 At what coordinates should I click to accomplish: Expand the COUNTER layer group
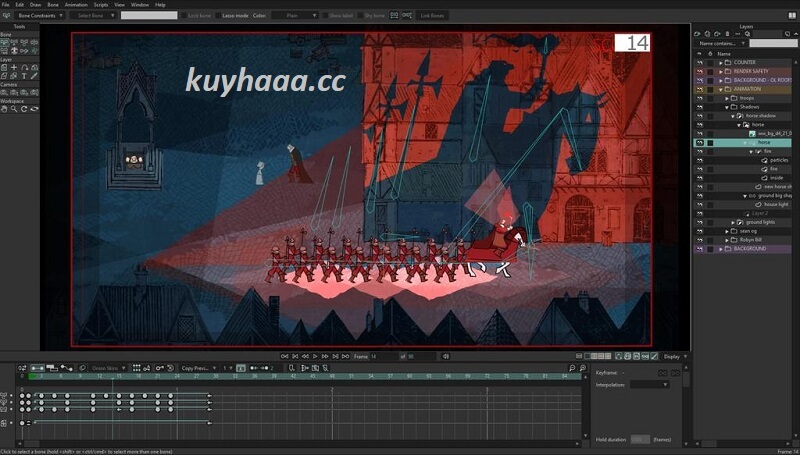[x=721, y=62]
